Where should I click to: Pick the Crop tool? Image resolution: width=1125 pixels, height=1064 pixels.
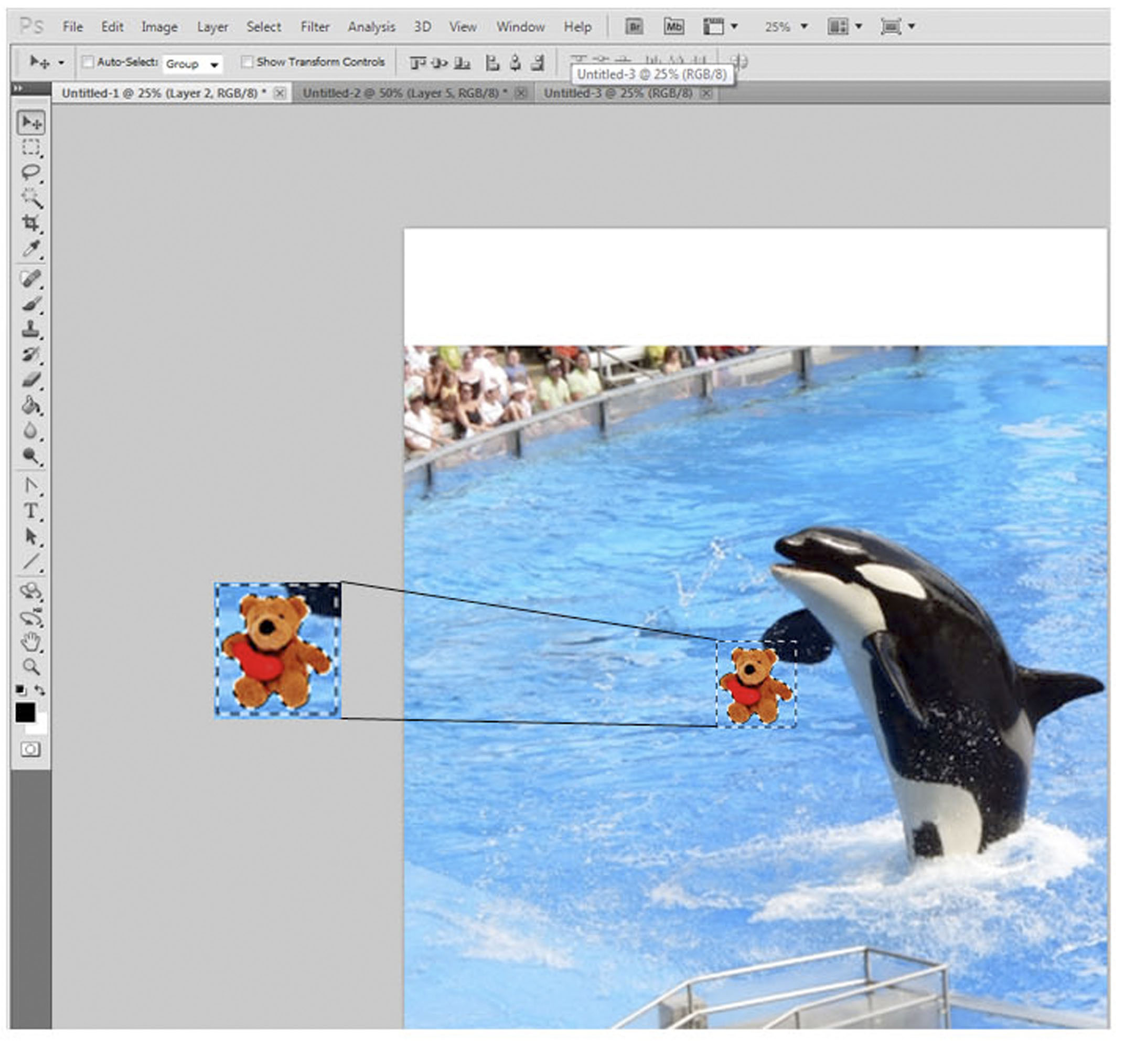coord(31,223)
